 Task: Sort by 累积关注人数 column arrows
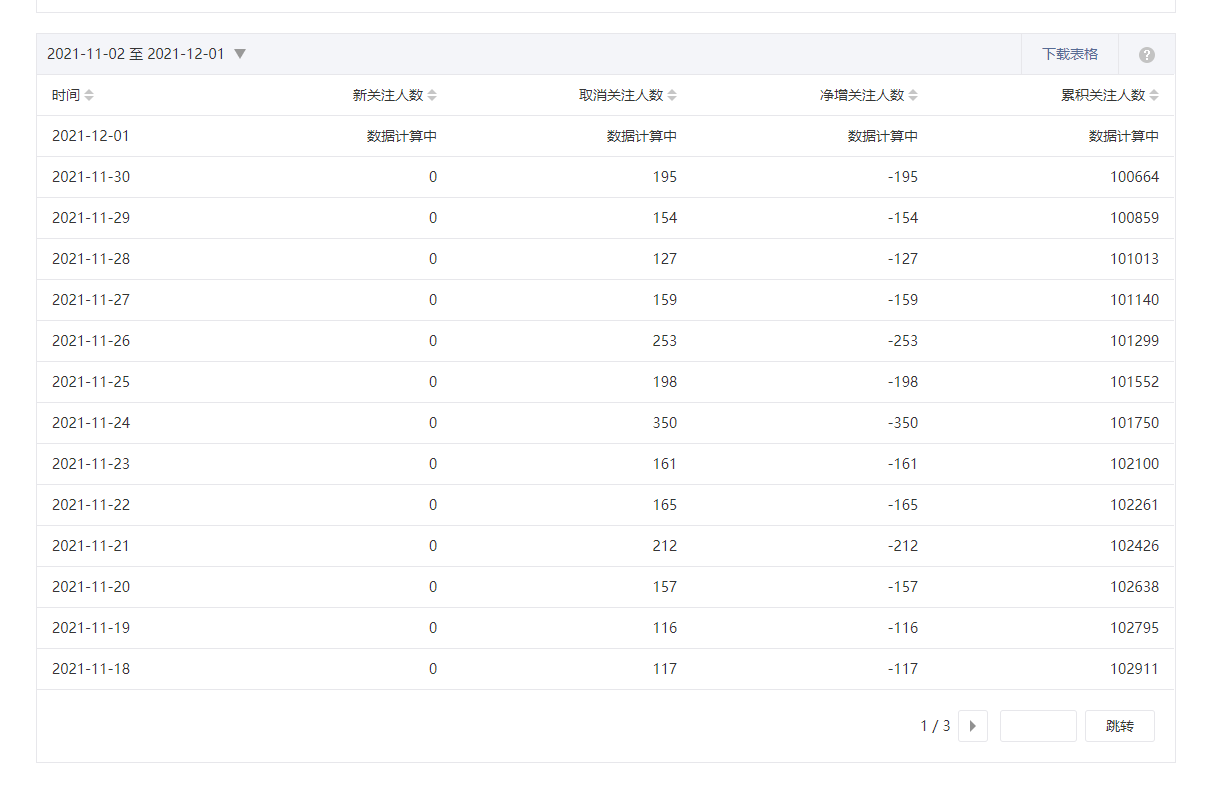point(1154,96)
